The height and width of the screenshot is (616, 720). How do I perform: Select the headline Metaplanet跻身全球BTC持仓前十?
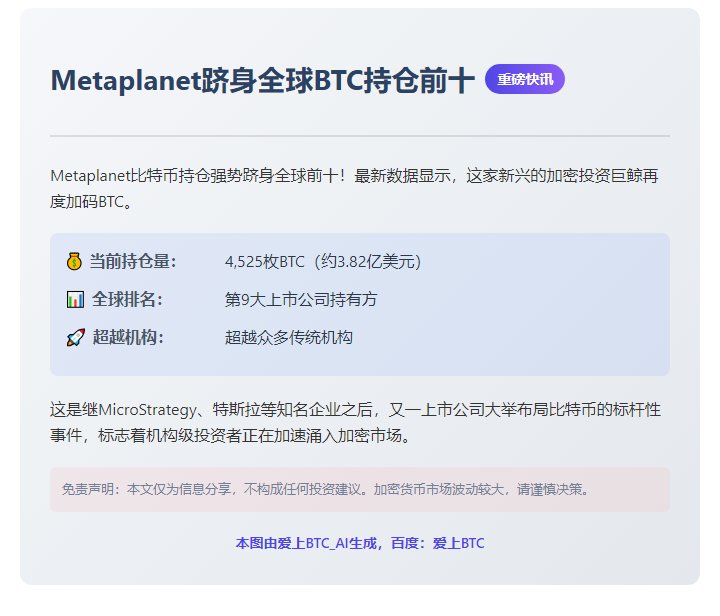(x=263, y=80)
